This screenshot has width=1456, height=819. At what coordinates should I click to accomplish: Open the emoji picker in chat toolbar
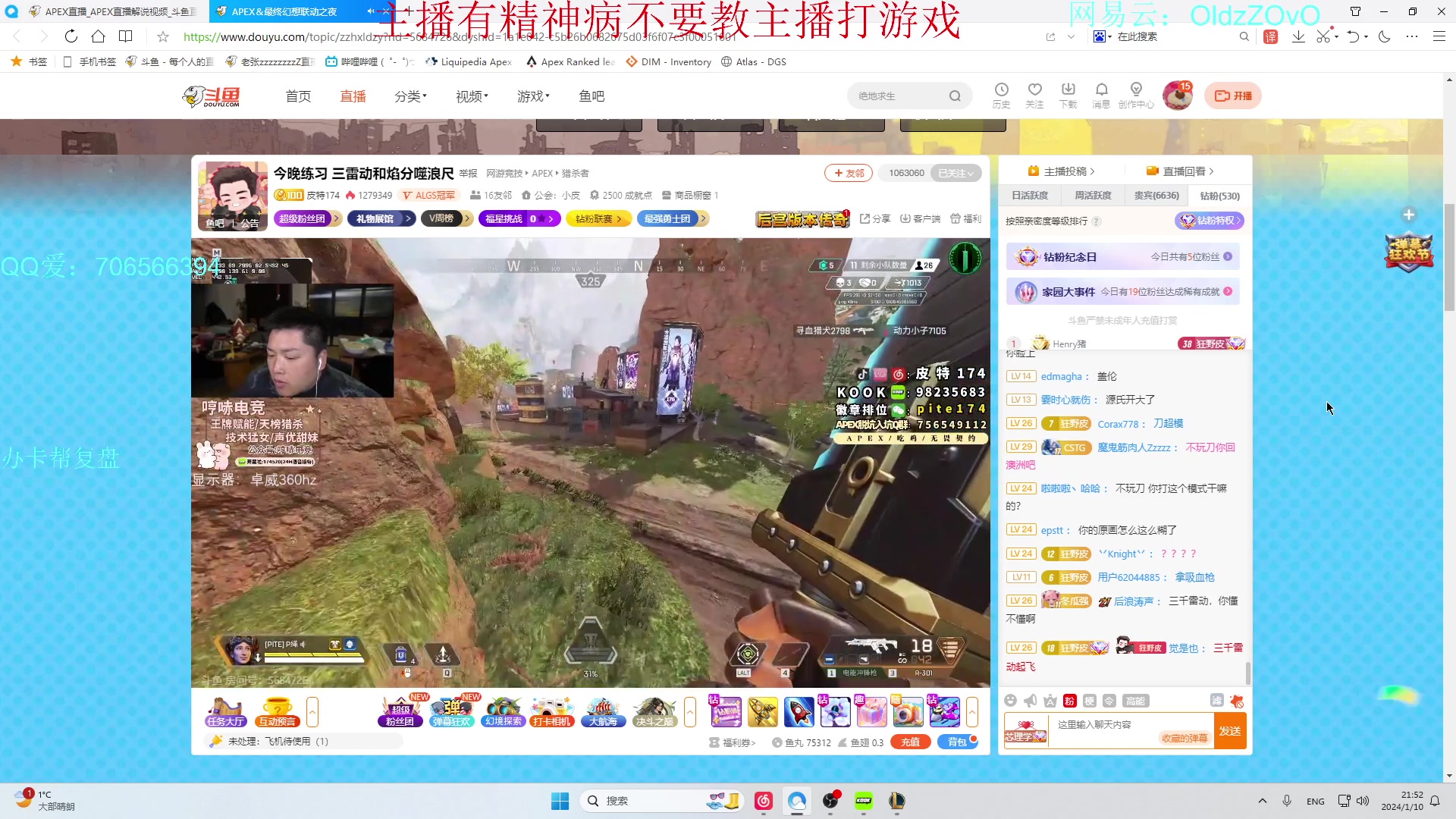click(1010, 701)
